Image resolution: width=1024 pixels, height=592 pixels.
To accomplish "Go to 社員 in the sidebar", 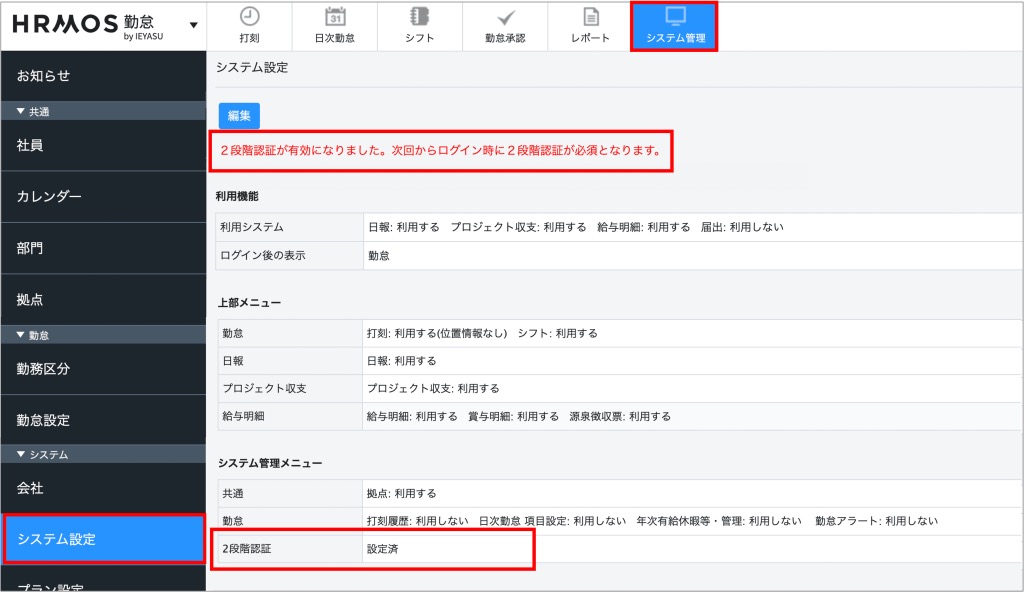I will [x=30, y=146].
